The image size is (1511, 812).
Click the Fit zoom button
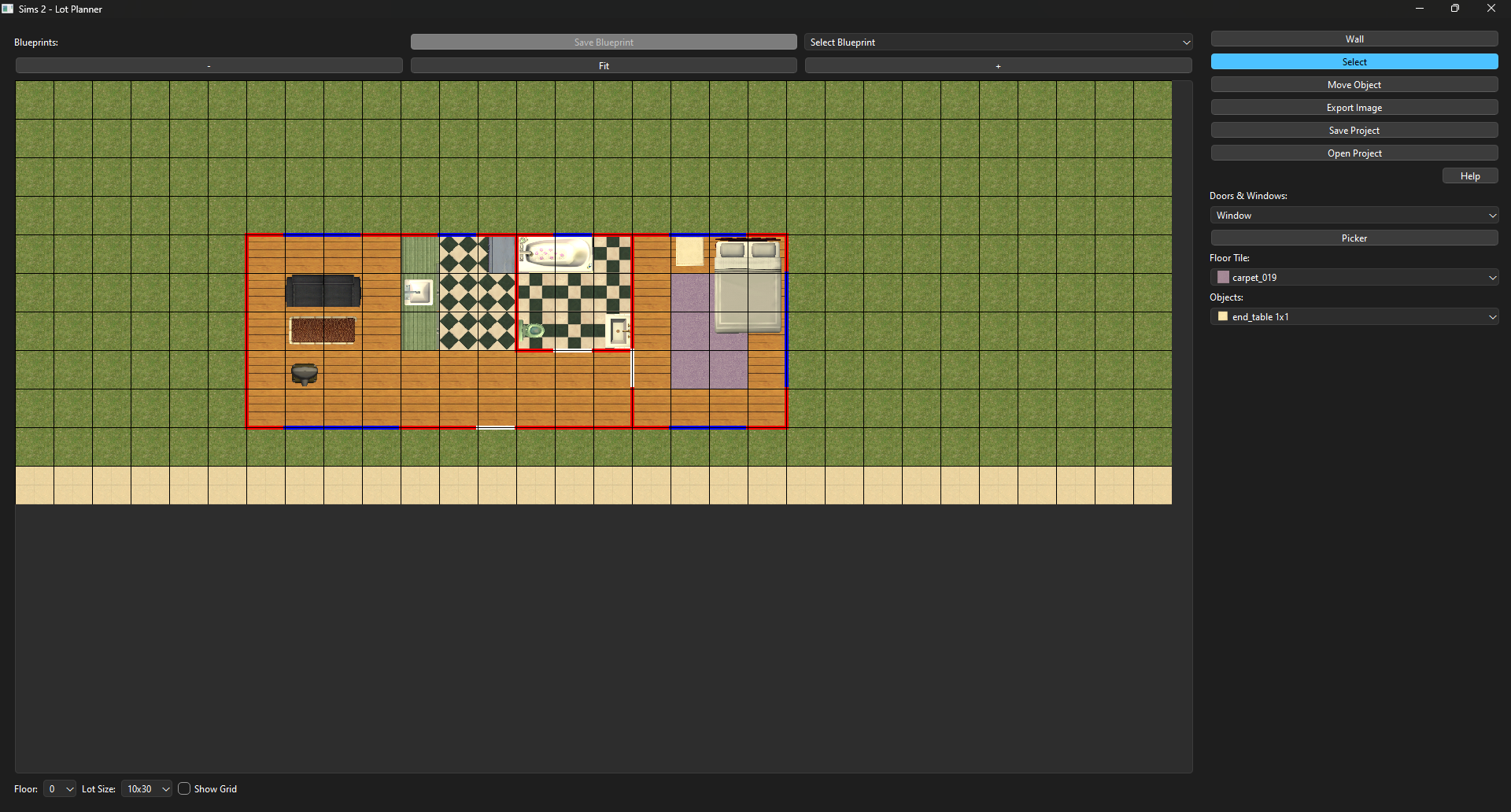pyautogui.click(x=604, y=65)
